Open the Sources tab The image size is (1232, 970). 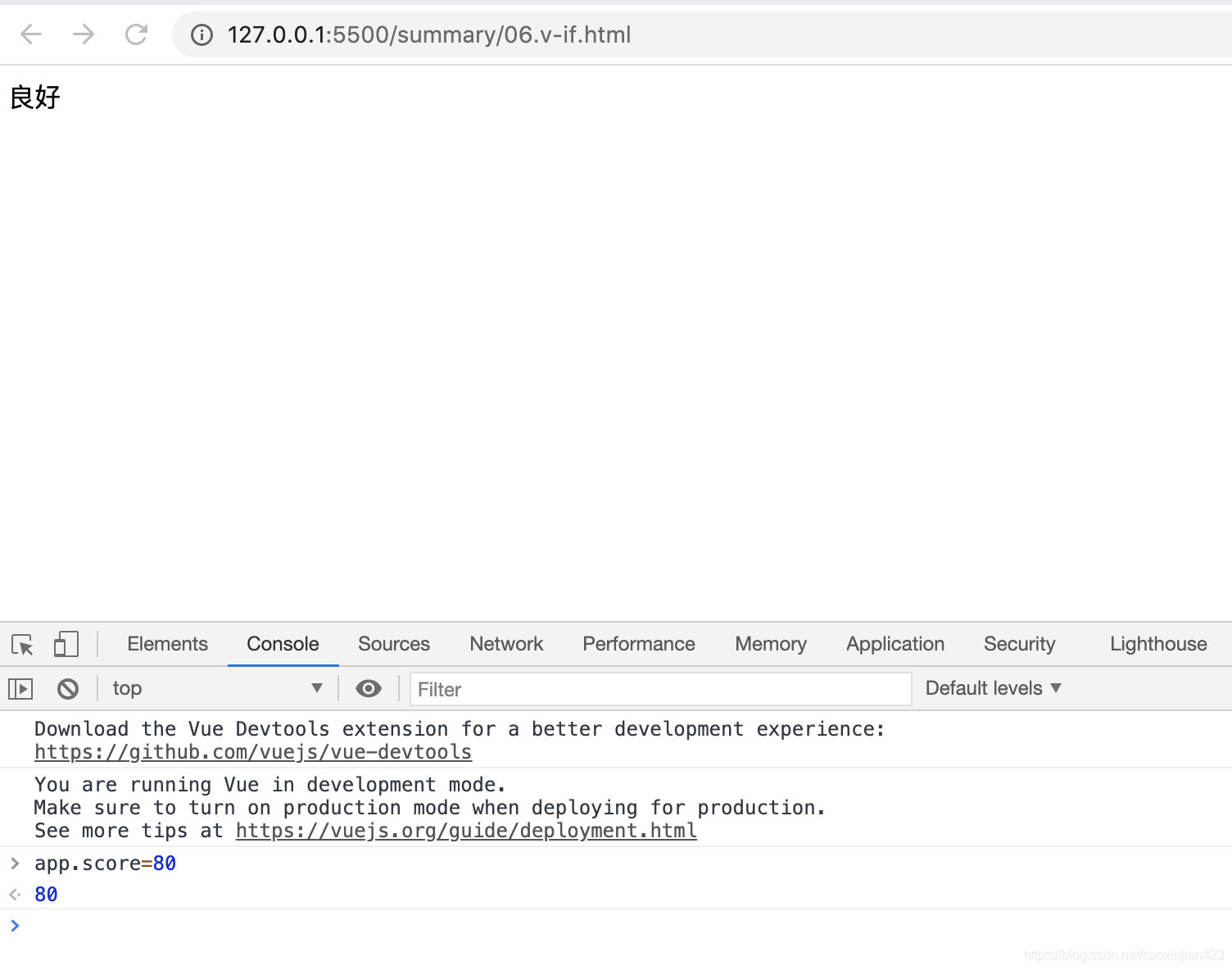coord(394,644)
